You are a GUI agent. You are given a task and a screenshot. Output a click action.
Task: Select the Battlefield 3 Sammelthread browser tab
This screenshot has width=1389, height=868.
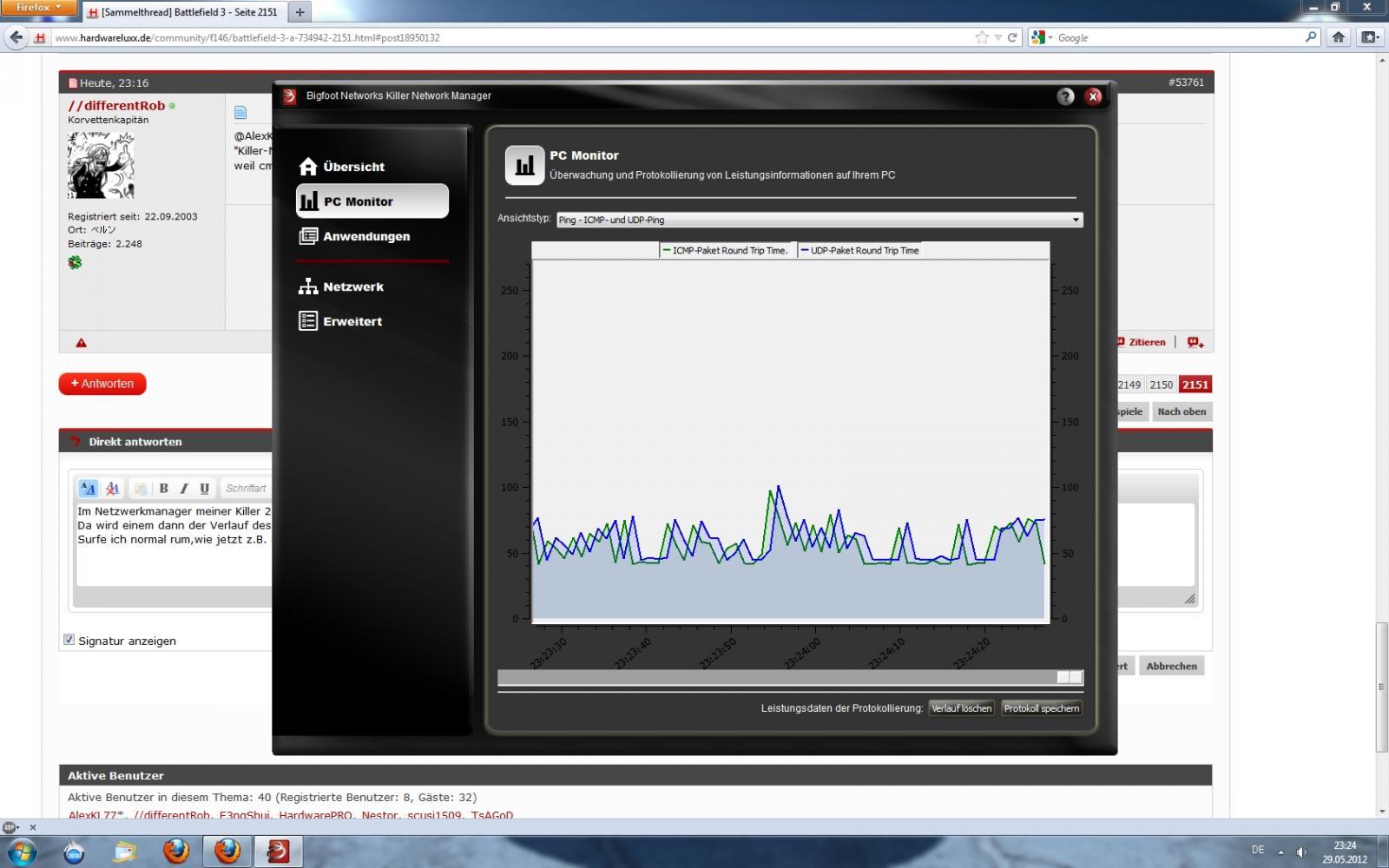tap(185, 12)
